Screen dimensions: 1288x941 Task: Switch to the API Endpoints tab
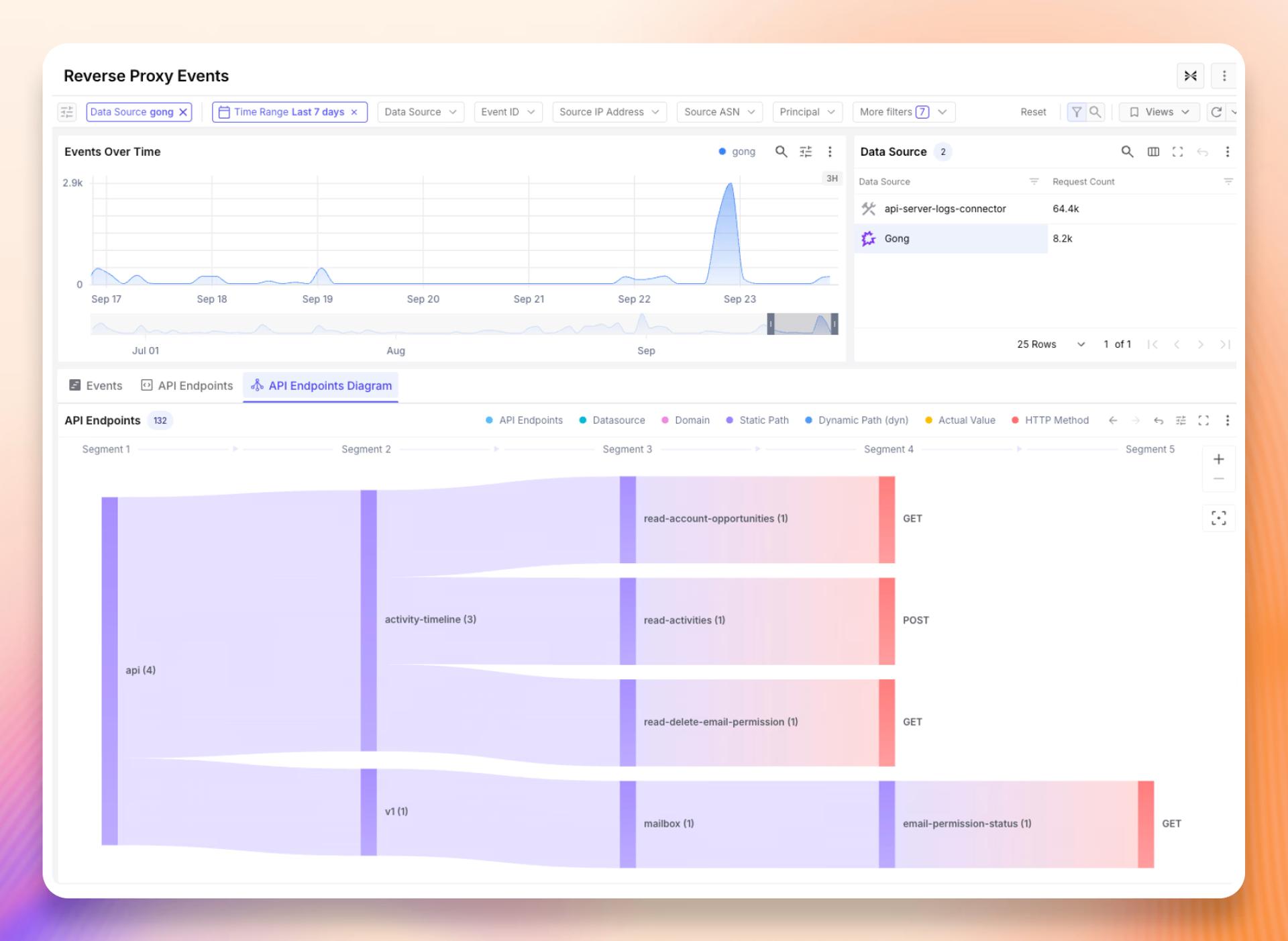point(187,386)
